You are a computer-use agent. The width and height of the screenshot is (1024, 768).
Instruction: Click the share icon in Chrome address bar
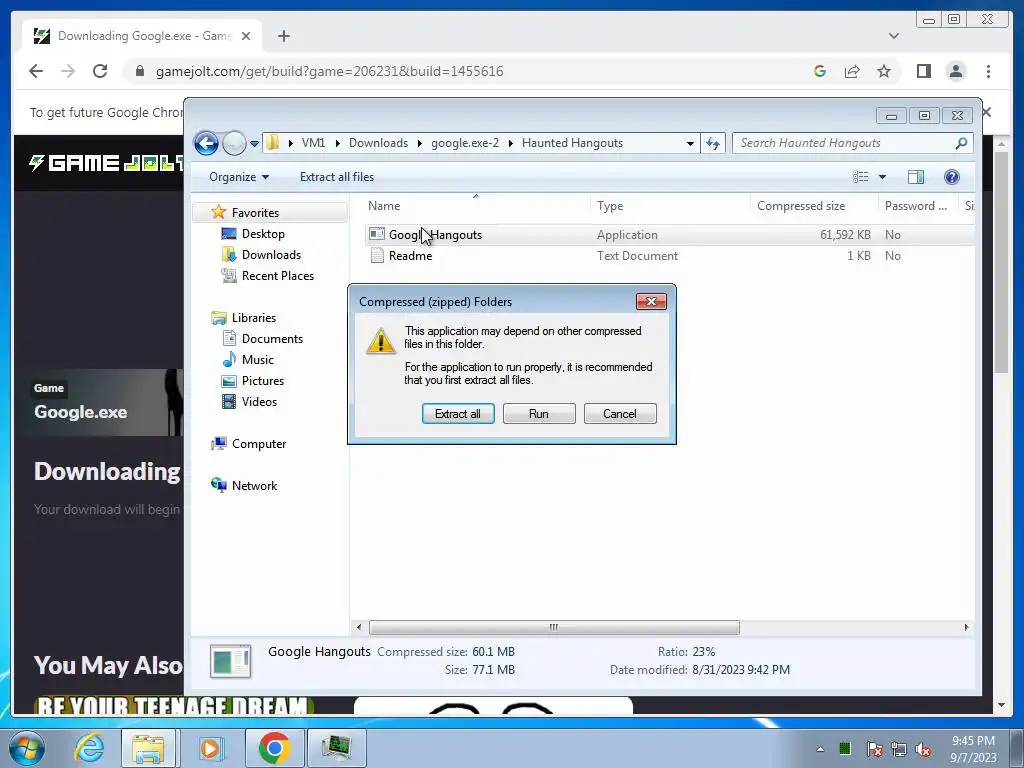click(852, 71)
